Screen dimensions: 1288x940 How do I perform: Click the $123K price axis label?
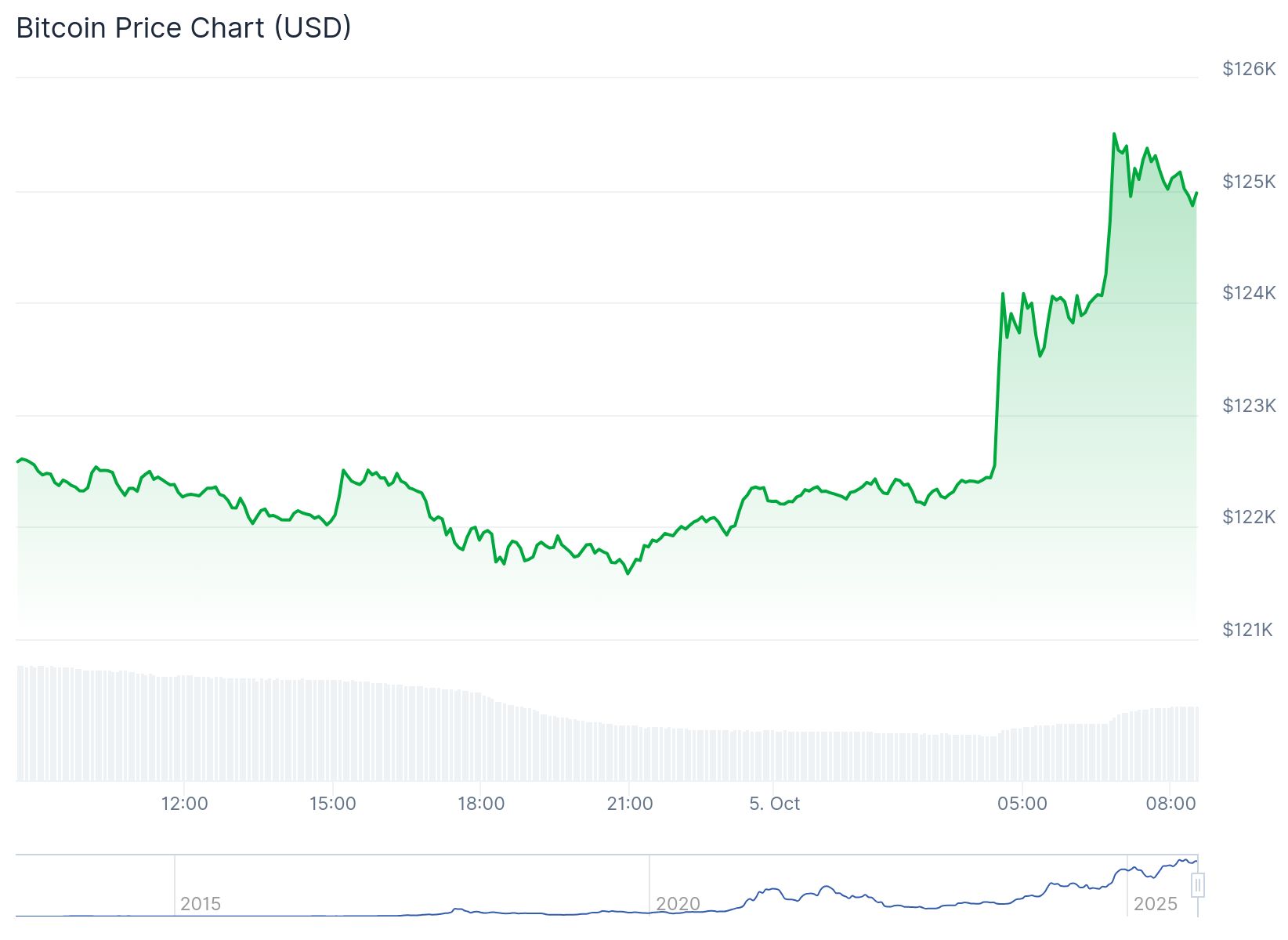[1249, 406]
